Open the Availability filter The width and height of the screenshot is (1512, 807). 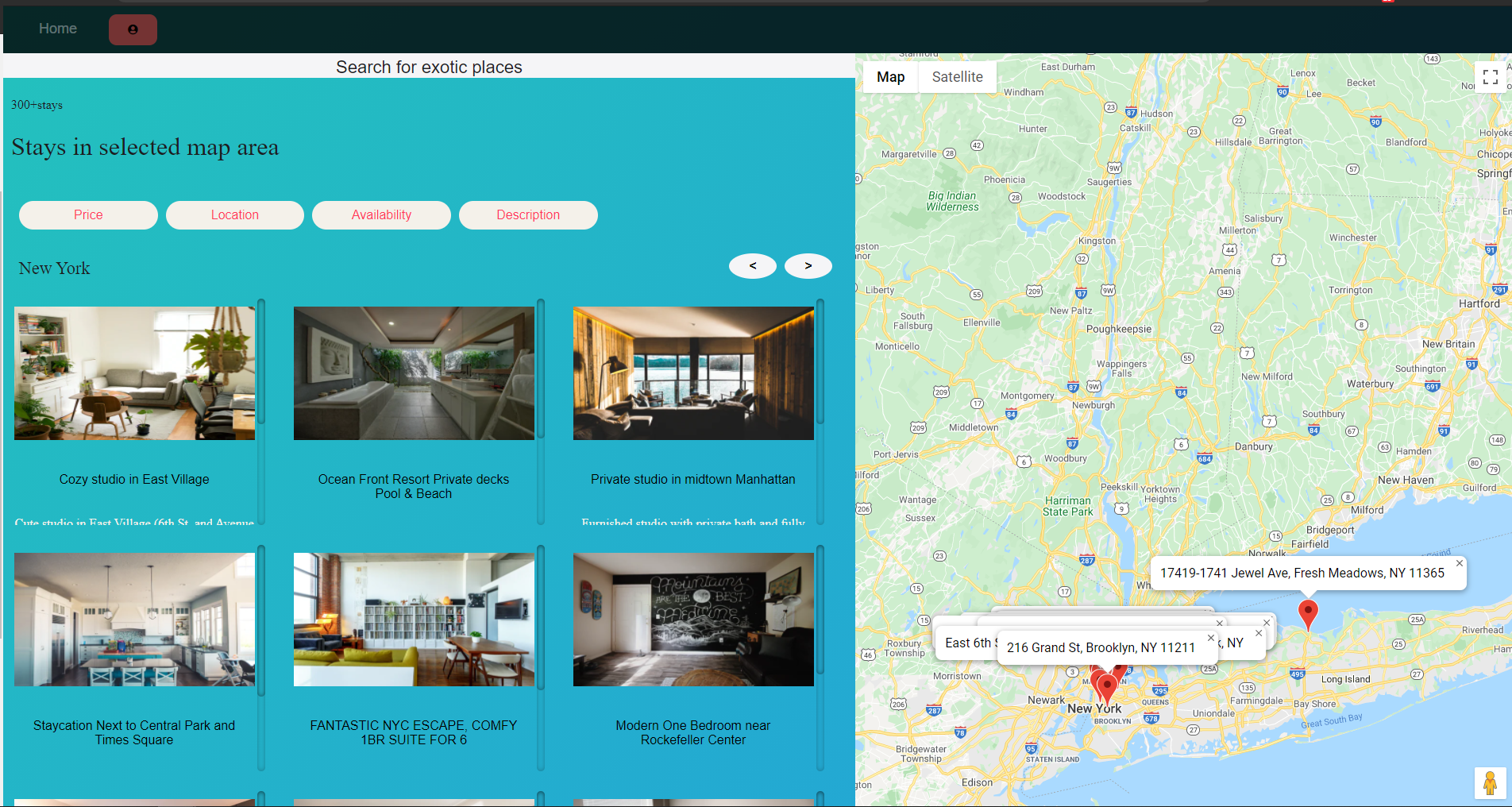pos(381,215)
